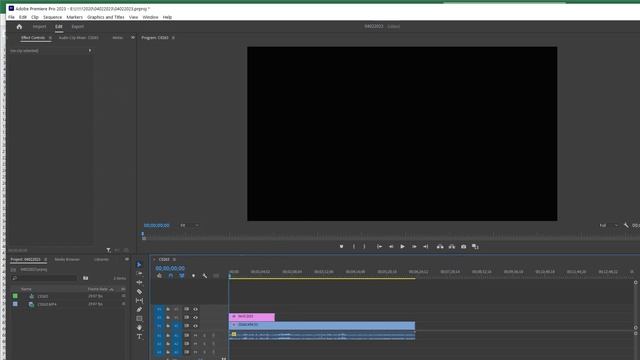Hide track V3 with eye icon

196,309
